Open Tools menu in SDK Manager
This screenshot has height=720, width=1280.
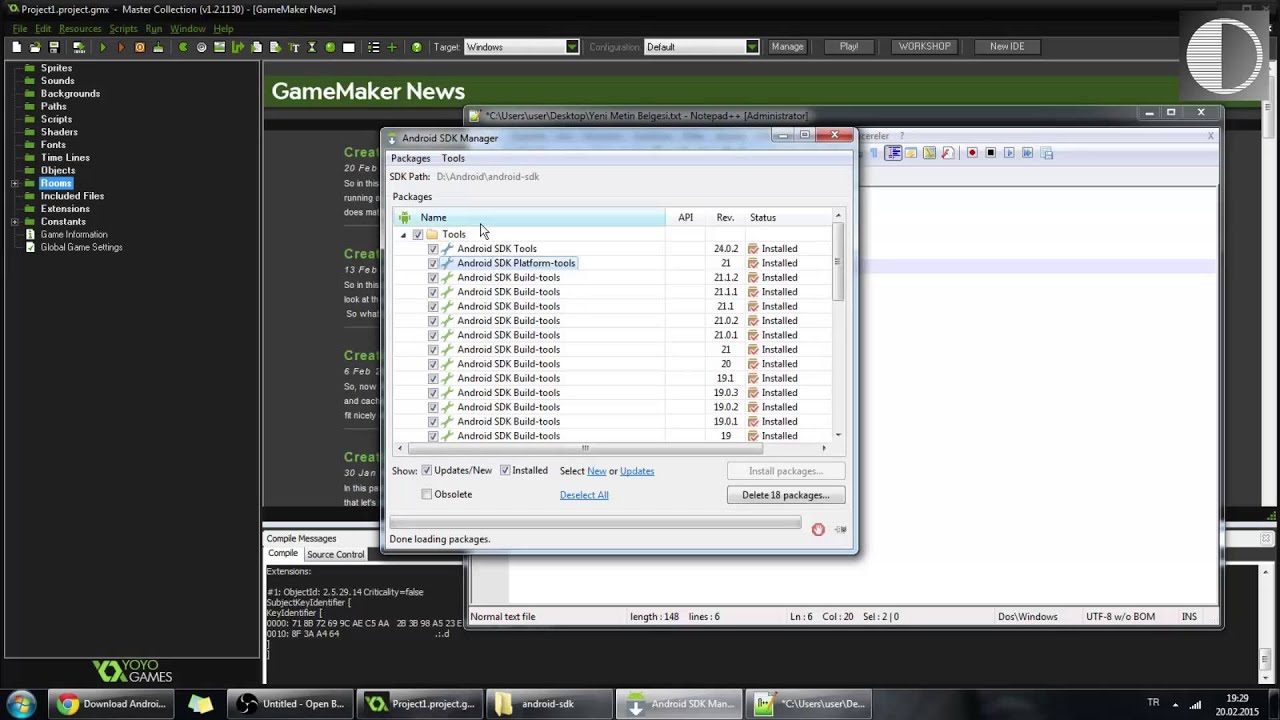click(x=453, y=158)
